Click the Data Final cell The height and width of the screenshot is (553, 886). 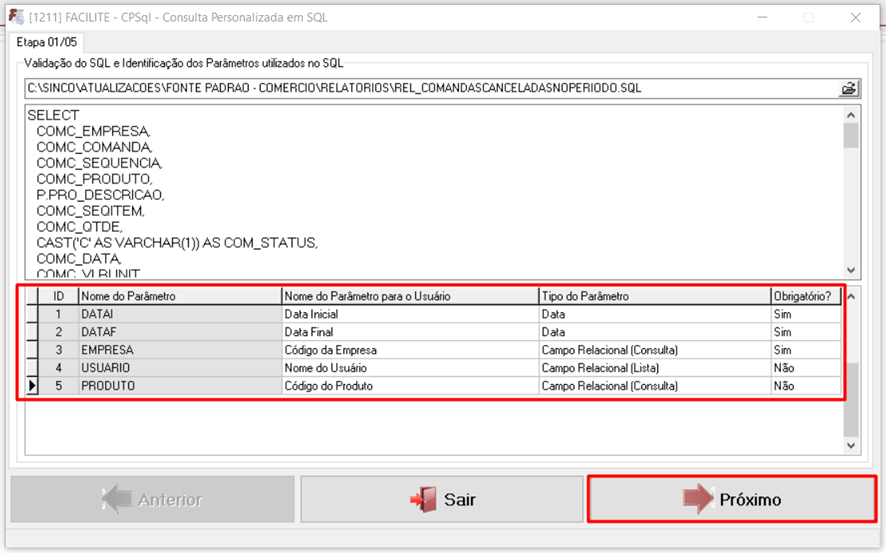[x=410, y=332]
